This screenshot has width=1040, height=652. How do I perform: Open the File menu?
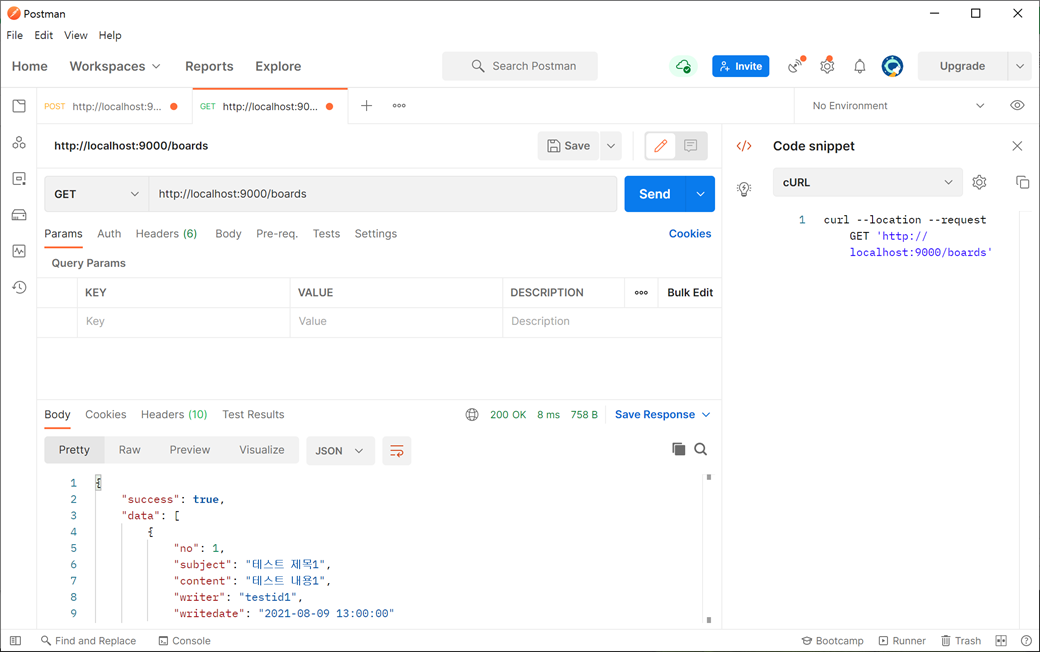pos(15,35)
